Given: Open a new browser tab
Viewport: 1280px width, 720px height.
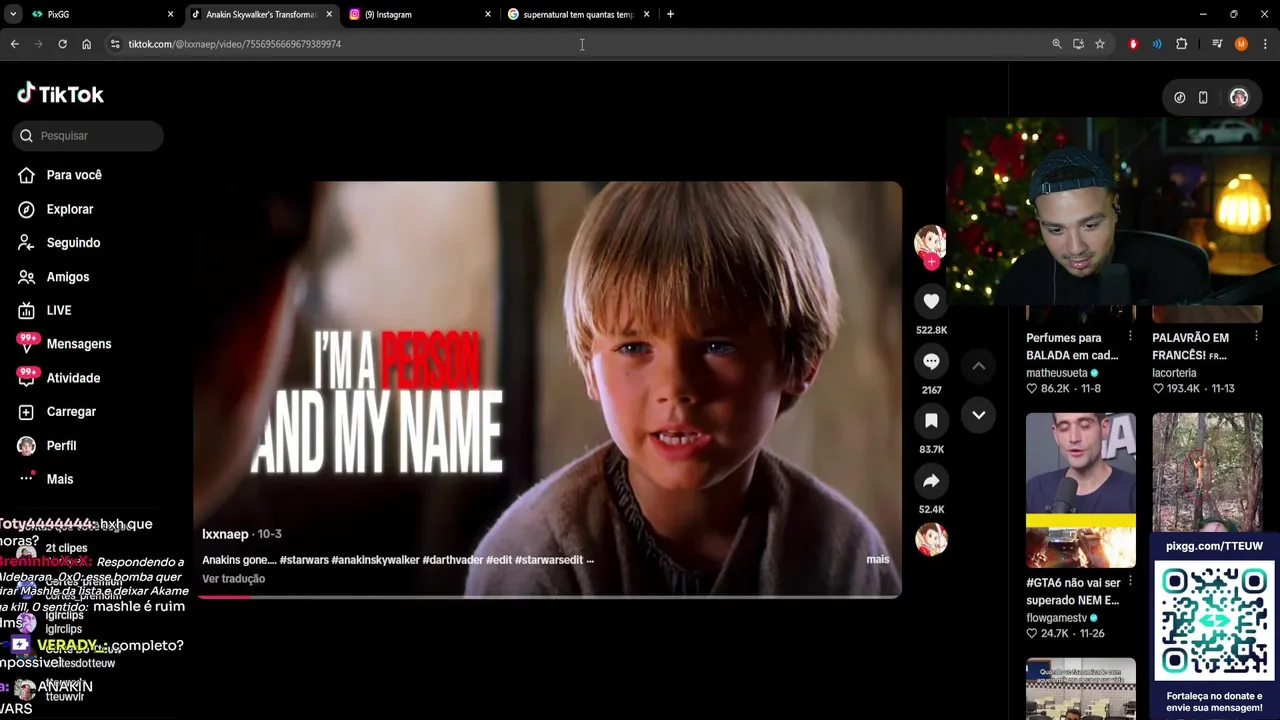Looking at the screenshot, I should [x=670, y=14].
